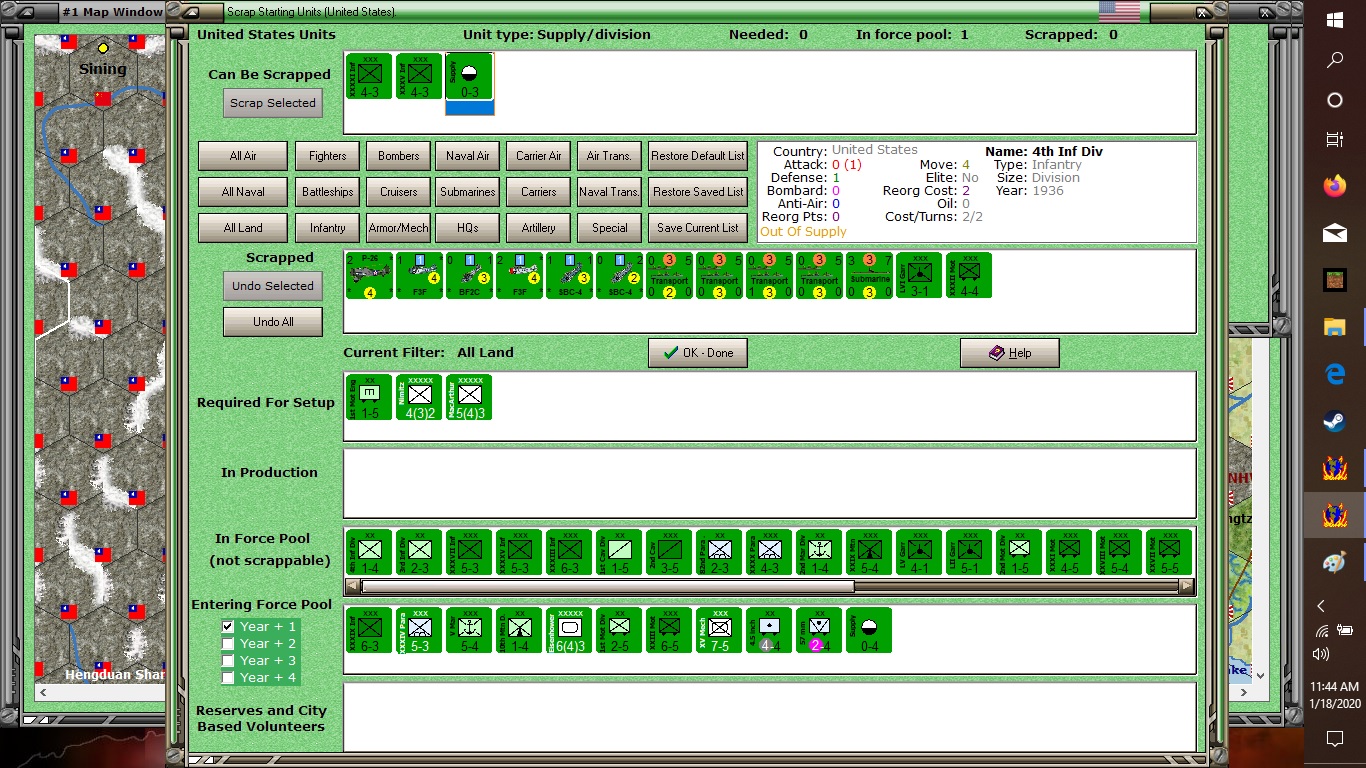The width and height of the screenshot is (1366, 768).
Task: Filter units by All Air
Action: coord(243,156)
